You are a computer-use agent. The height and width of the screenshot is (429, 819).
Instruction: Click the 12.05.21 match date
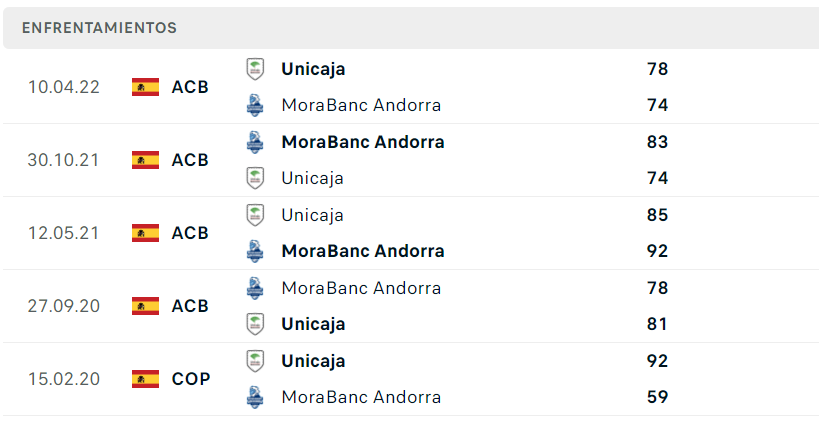pyautogui.click(x=64, y=233)
